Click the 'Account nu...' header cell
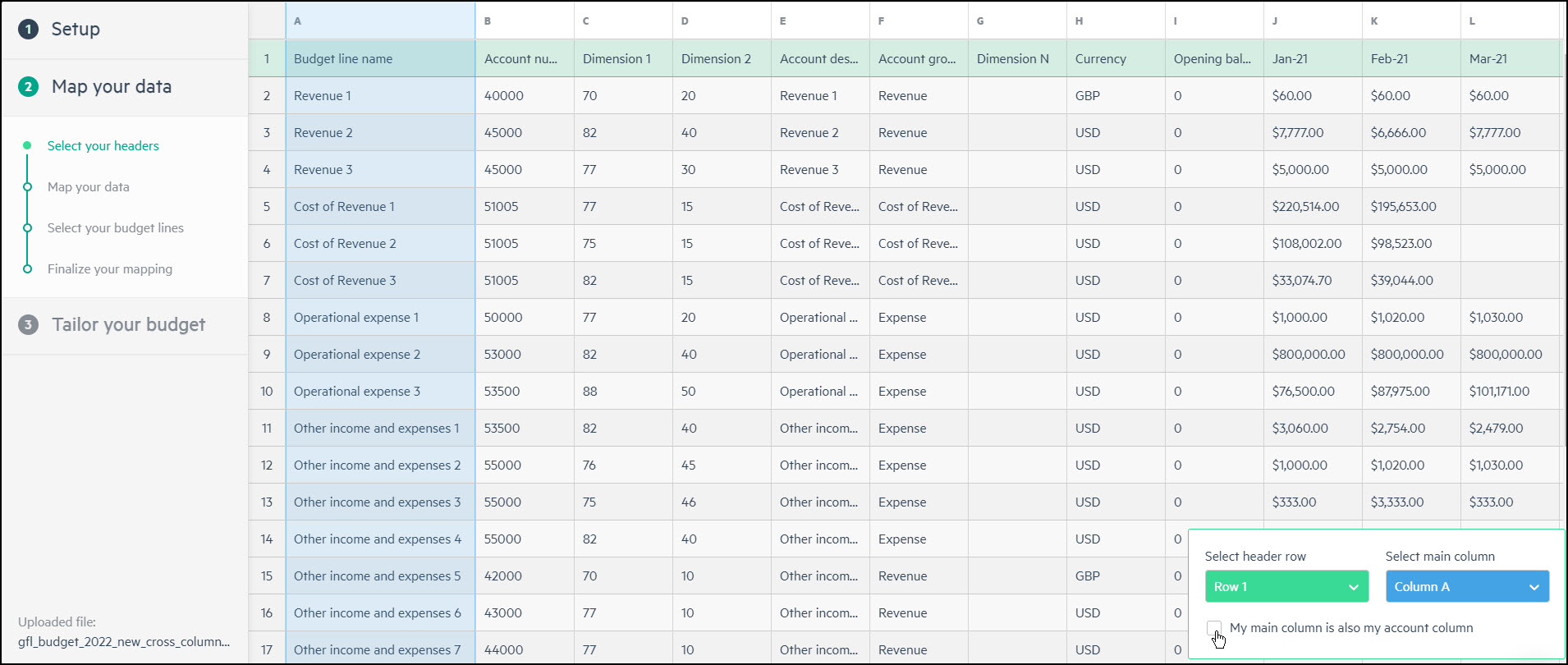Image resolution: width=1568 pixels, height=665 pixels. (x=525, y=58)
